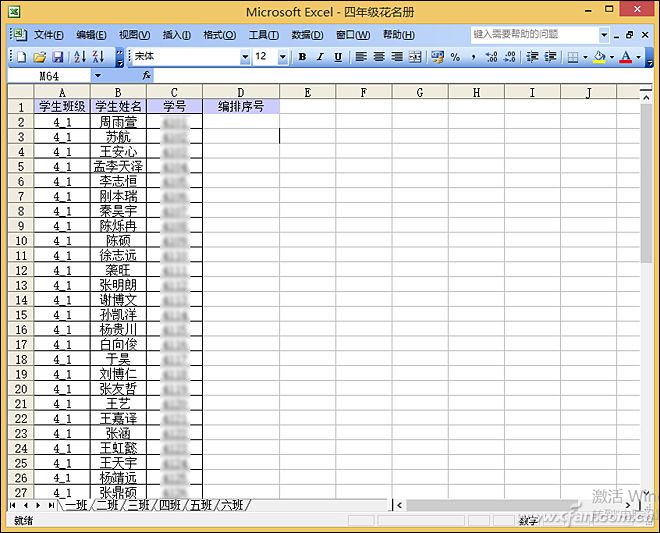Click in the help question box

coord(535,35)
